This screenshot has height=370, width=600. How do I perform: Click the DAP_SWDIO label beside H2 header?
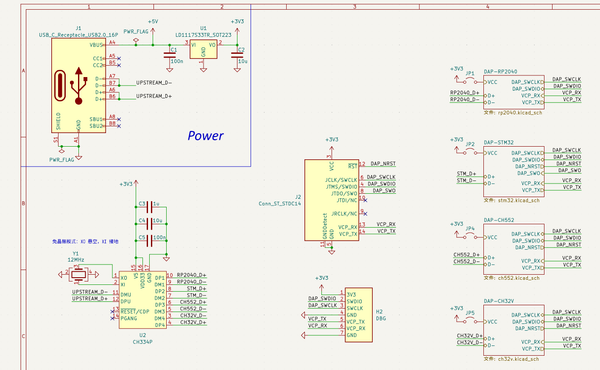click(x=322, y=298)
